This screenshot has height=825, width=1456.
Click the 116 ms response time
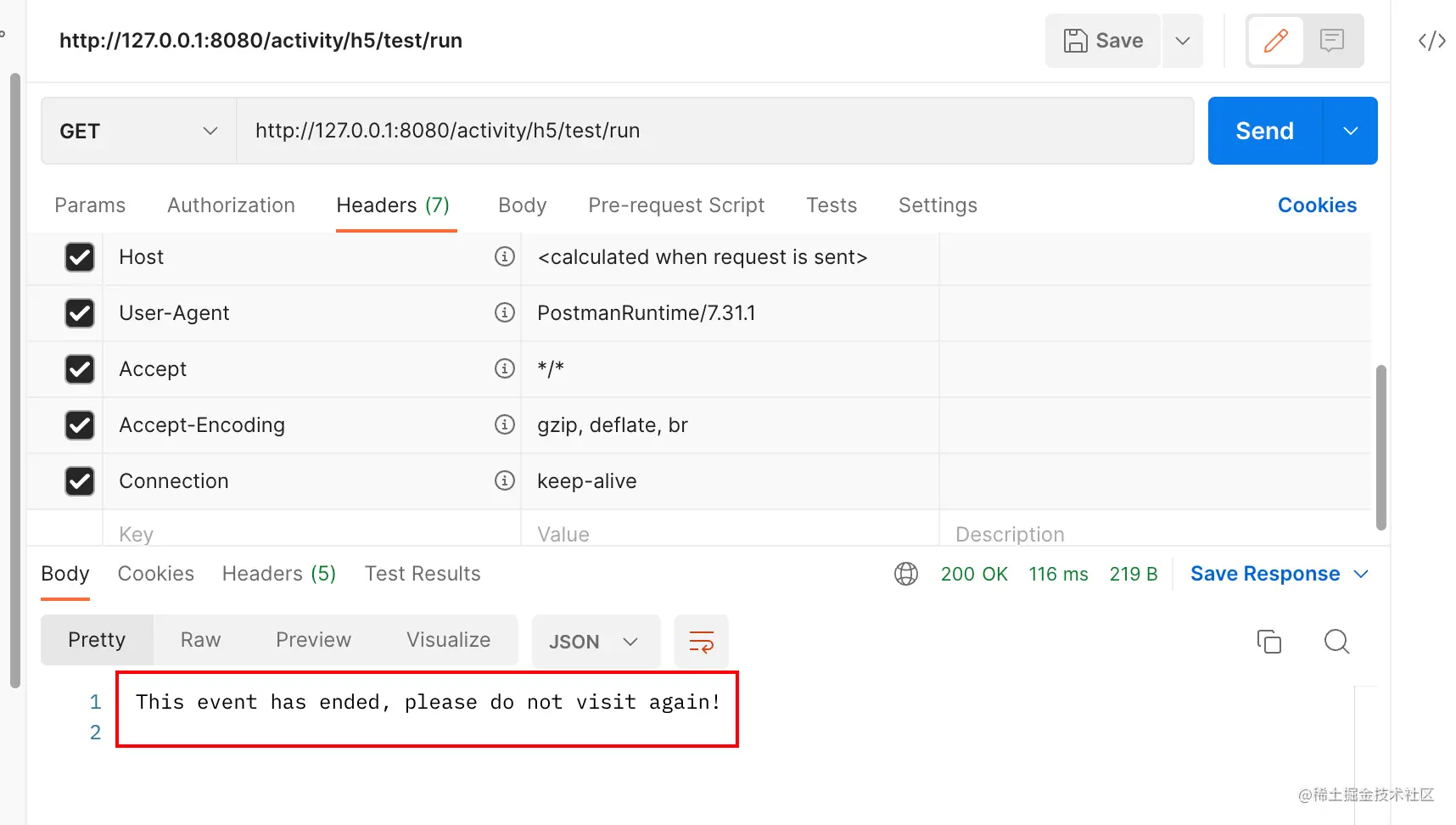pos(1058,574)
